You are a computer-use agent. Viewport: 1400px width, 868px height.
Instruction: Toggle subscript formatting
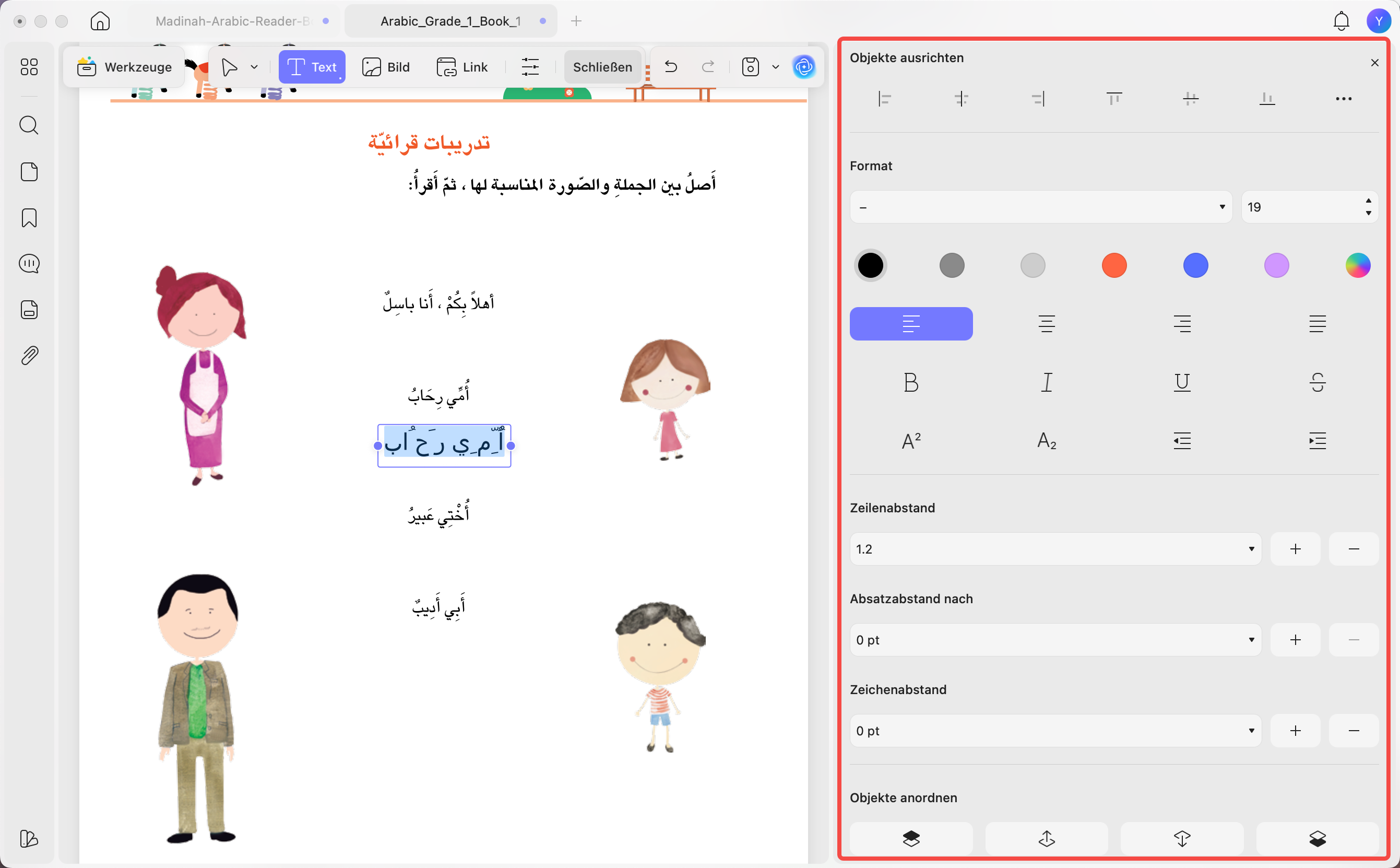pyautogui.click(x=1047, y=441)
